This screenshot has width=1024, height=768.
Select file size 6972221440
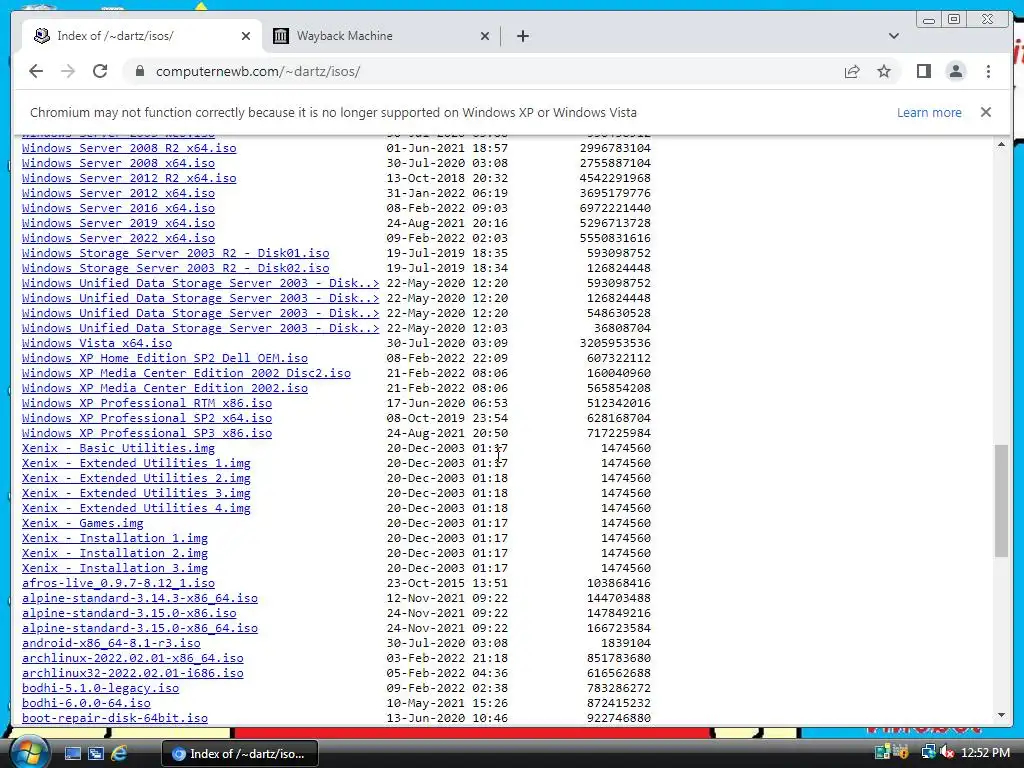coord(615,208)
